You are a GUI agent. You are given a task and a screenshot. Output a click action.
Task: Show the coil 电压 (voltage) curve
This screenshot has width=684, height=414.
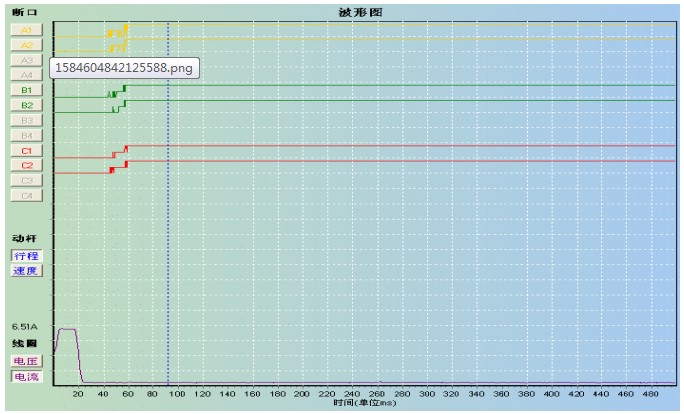click(x=25, y=360)
